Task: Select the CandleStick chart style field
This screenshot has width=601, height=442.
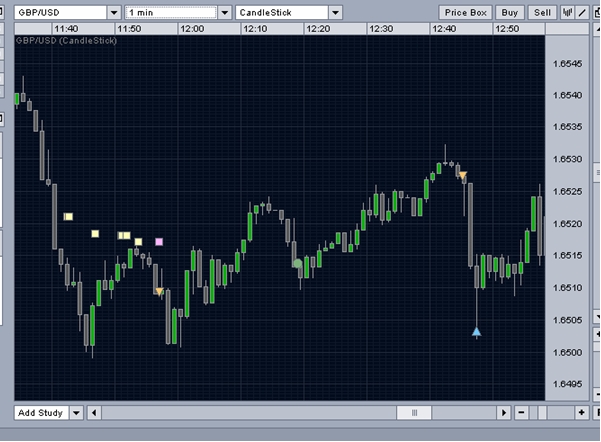Action: coord(282,13)
